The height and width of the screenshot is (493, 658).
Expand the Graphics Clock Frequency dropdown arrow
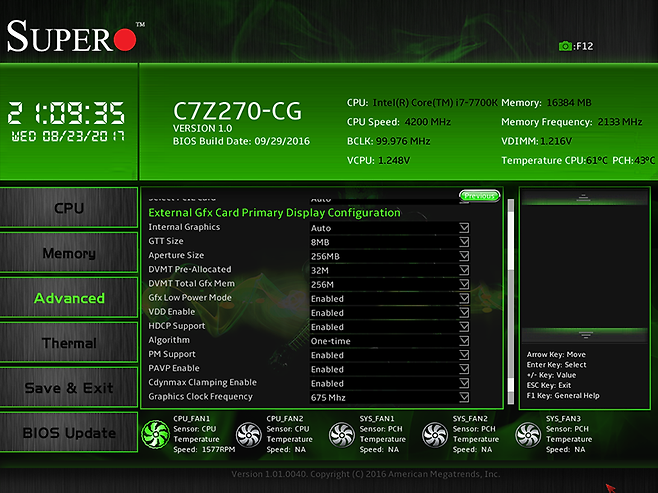[464, 397]
